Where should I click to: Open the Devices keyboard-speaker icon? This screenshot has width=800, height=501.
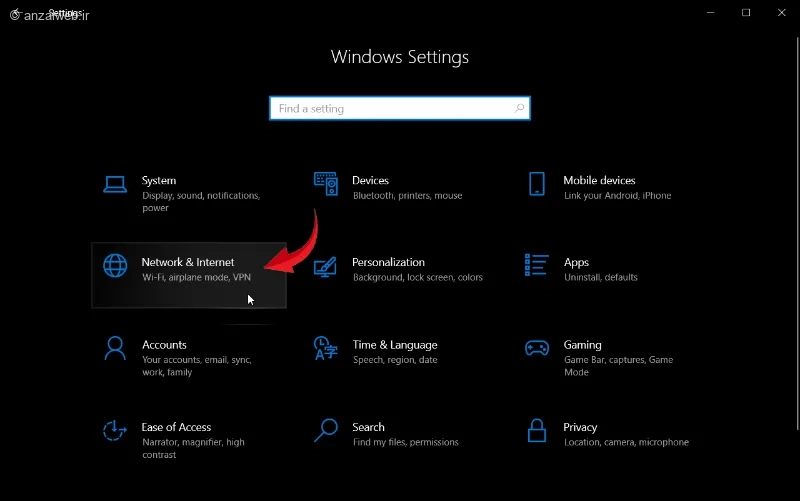pyautogui.click(x=326, y=184)
